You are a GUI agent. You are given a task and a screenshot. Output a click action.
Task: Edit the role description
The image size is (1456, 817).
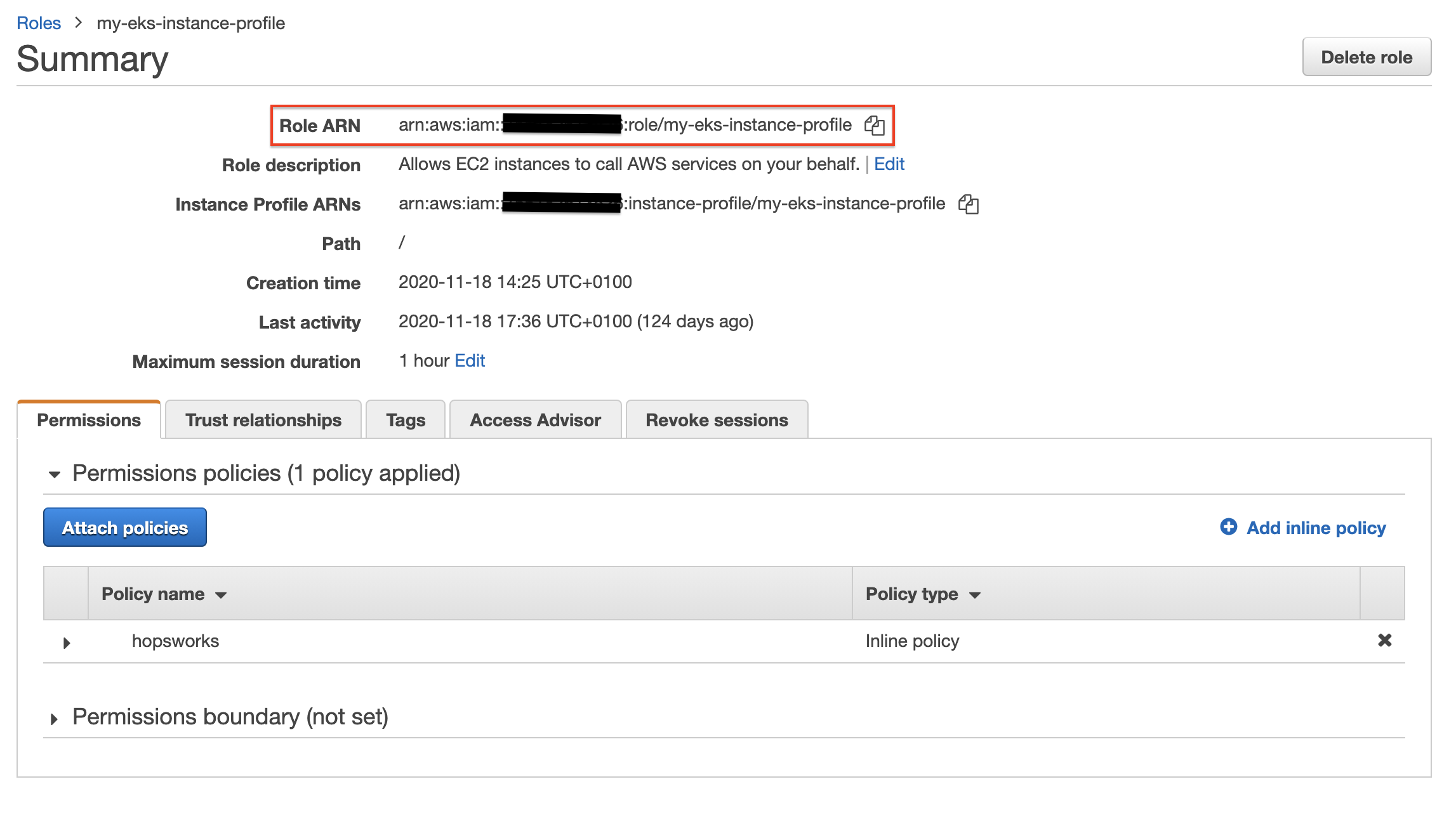point(889,164)
